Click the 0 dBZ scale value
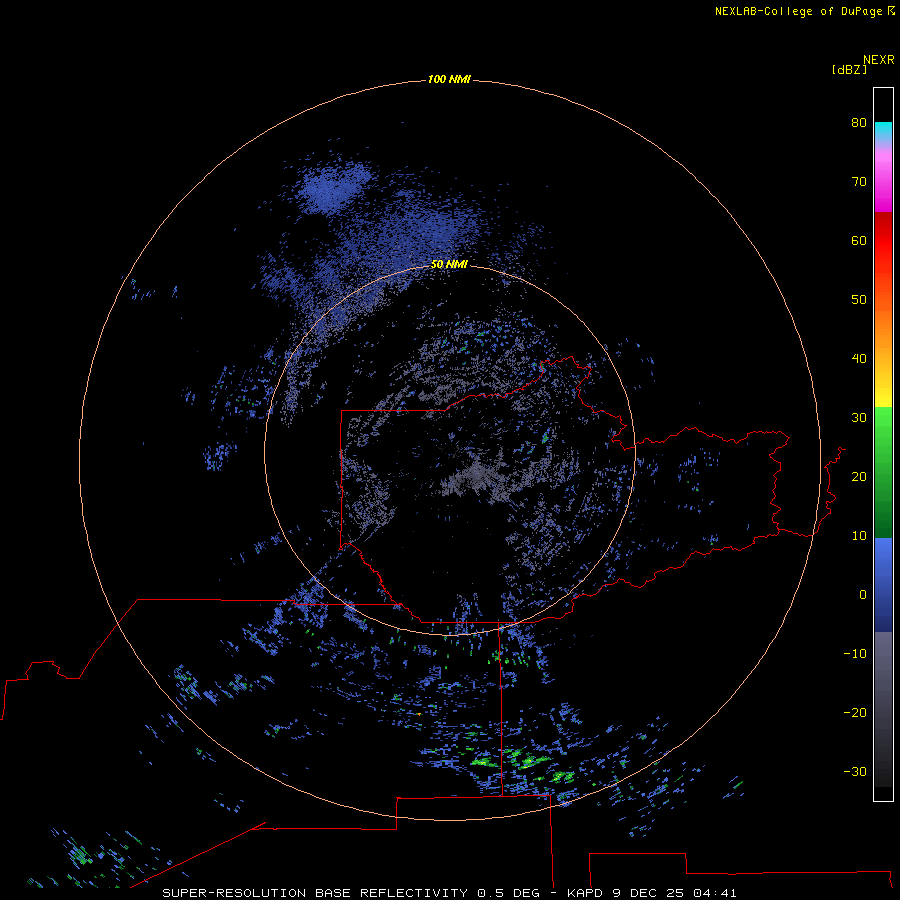This screenshot has width=900, height=900. pos(863,595)
